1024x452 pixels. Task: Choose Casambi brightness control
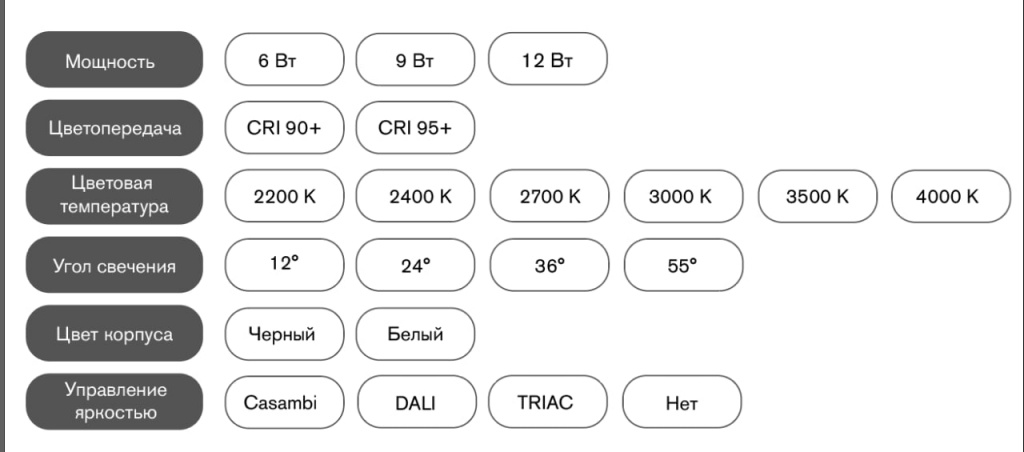[284, 403]
